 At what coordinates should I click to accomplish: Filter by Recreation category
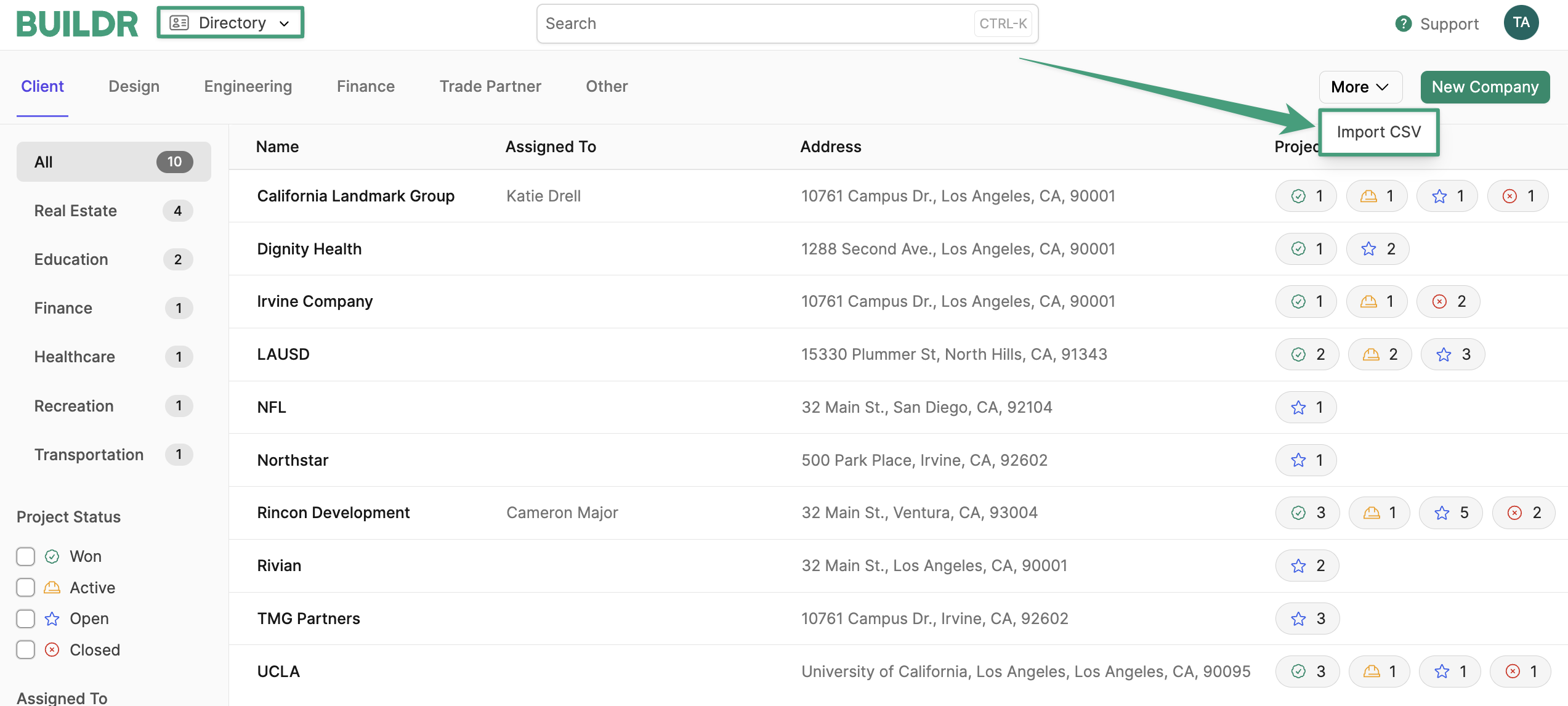(x=114, y=406)
